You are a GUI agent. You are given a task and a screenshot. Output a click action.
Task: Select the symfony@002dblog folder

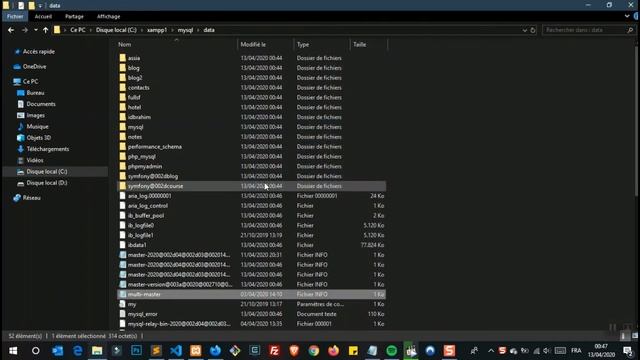pyautogui.click(x=153, y=176)
